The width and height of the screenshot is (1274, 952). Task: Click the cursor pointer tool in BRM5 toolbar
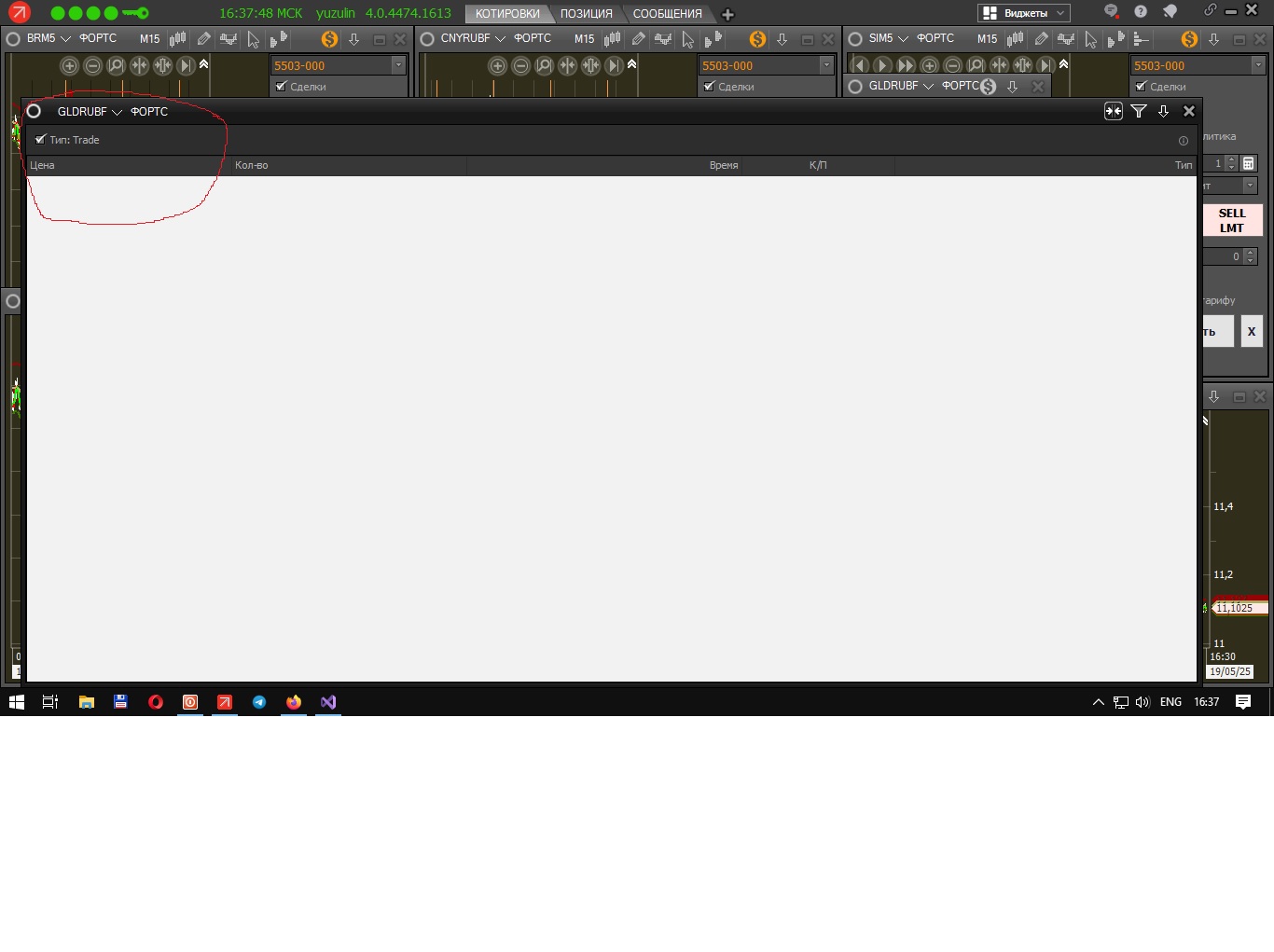tap(253, 39)
